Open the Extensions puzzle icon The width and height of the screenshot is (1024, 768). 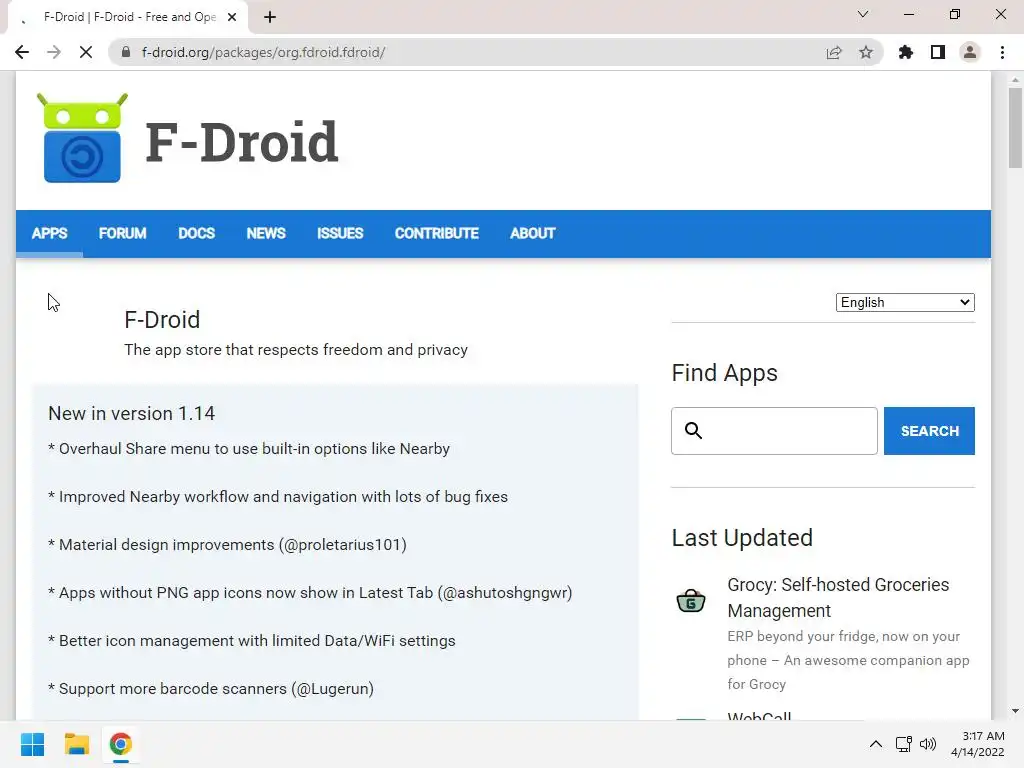(906, 52)
